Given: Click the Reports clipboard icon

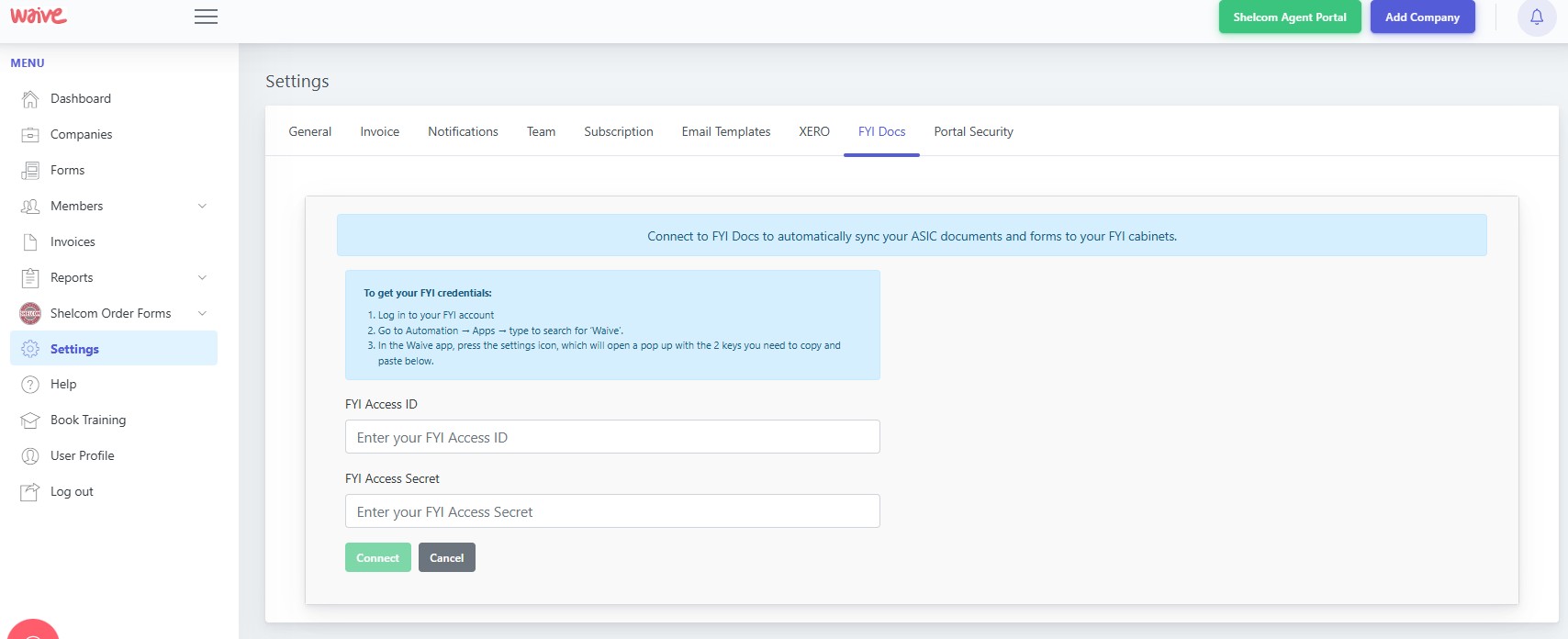Looking at the screenshot, I should click(x=30, y=277).
